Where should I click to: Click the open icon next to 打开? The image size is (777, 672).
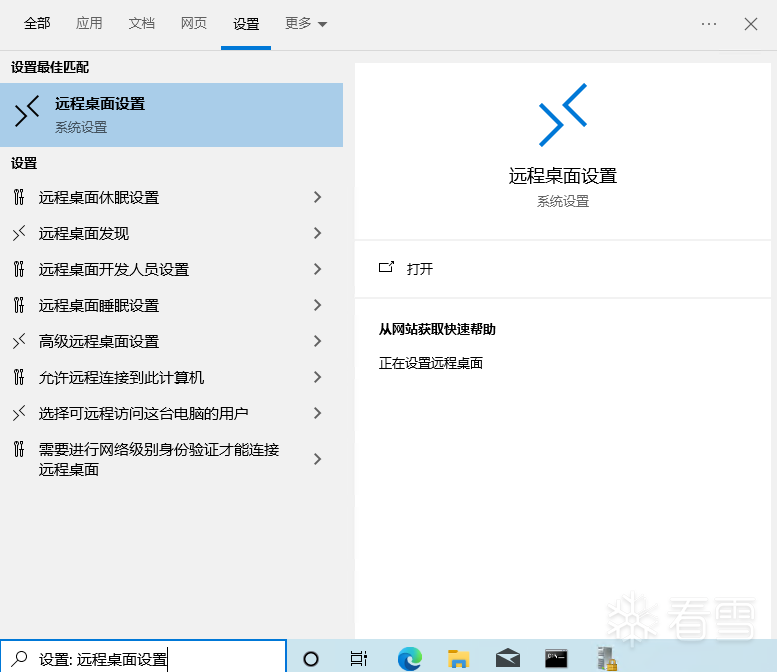(x=387, y=268)
